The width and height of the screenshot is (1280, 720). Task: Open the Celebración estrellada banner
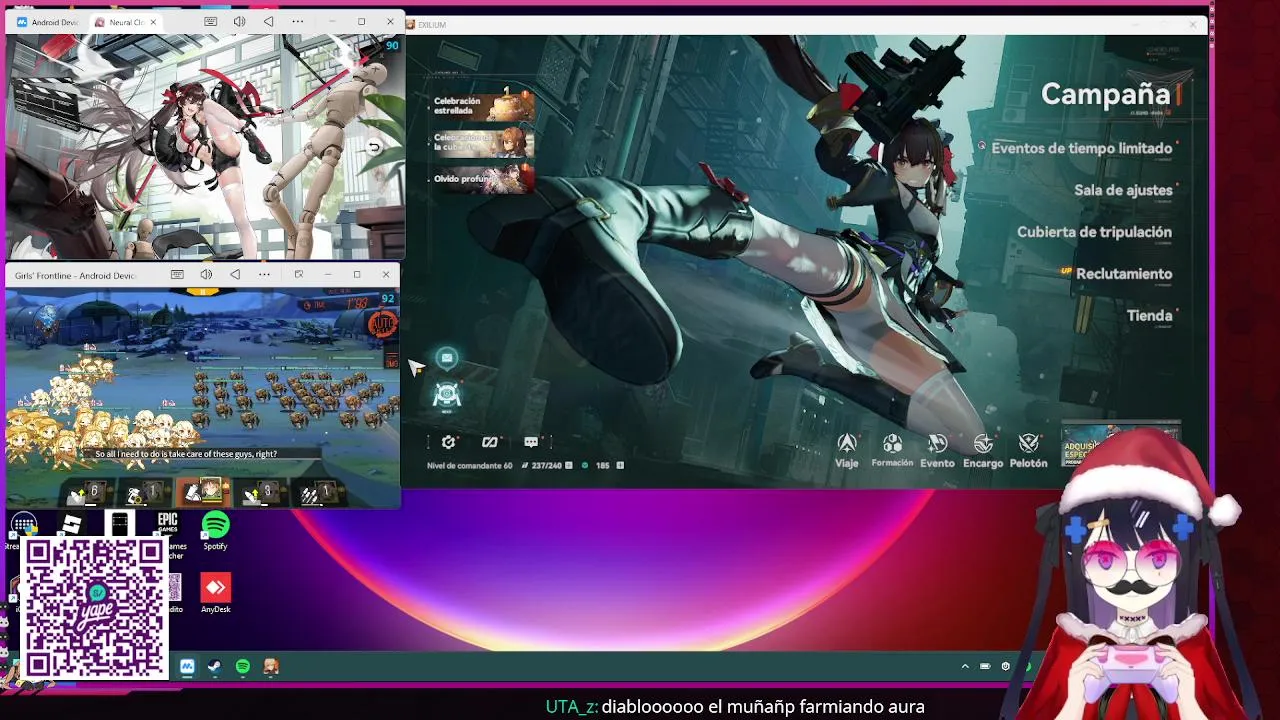pos(482,106)
